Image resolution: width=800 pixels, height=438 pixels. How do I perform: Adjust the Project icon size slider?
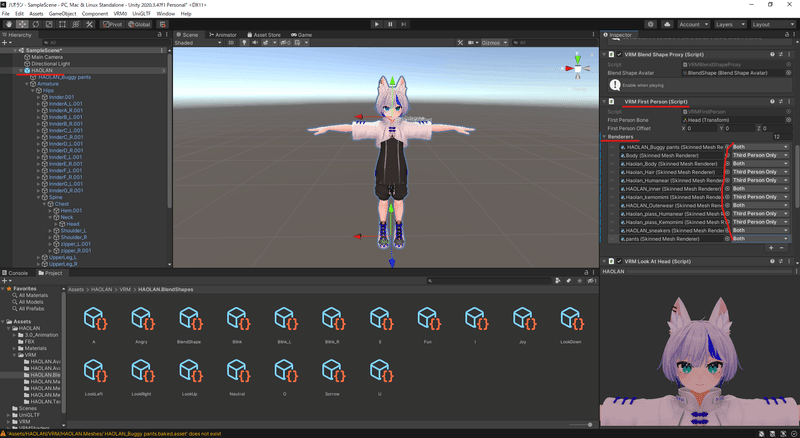coord(579,425)
